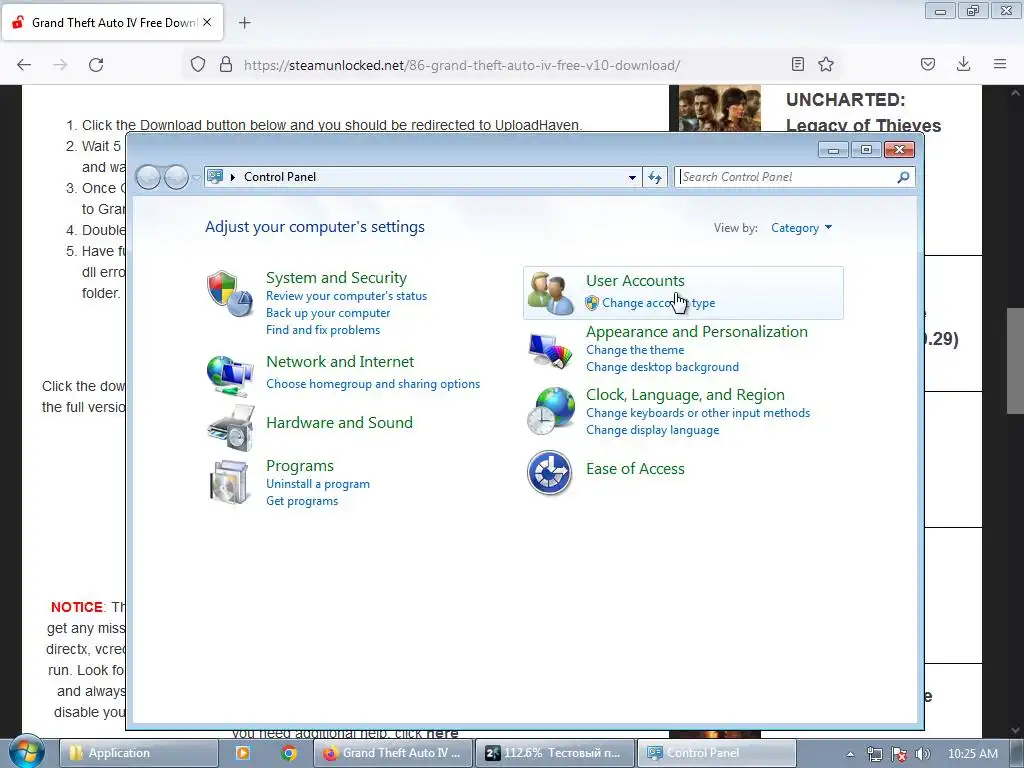Image resolution: width=1024 pixels, height=768 pixels.
Task: Click Change keyboards or other input methods
Action: [x=697, y=413]
